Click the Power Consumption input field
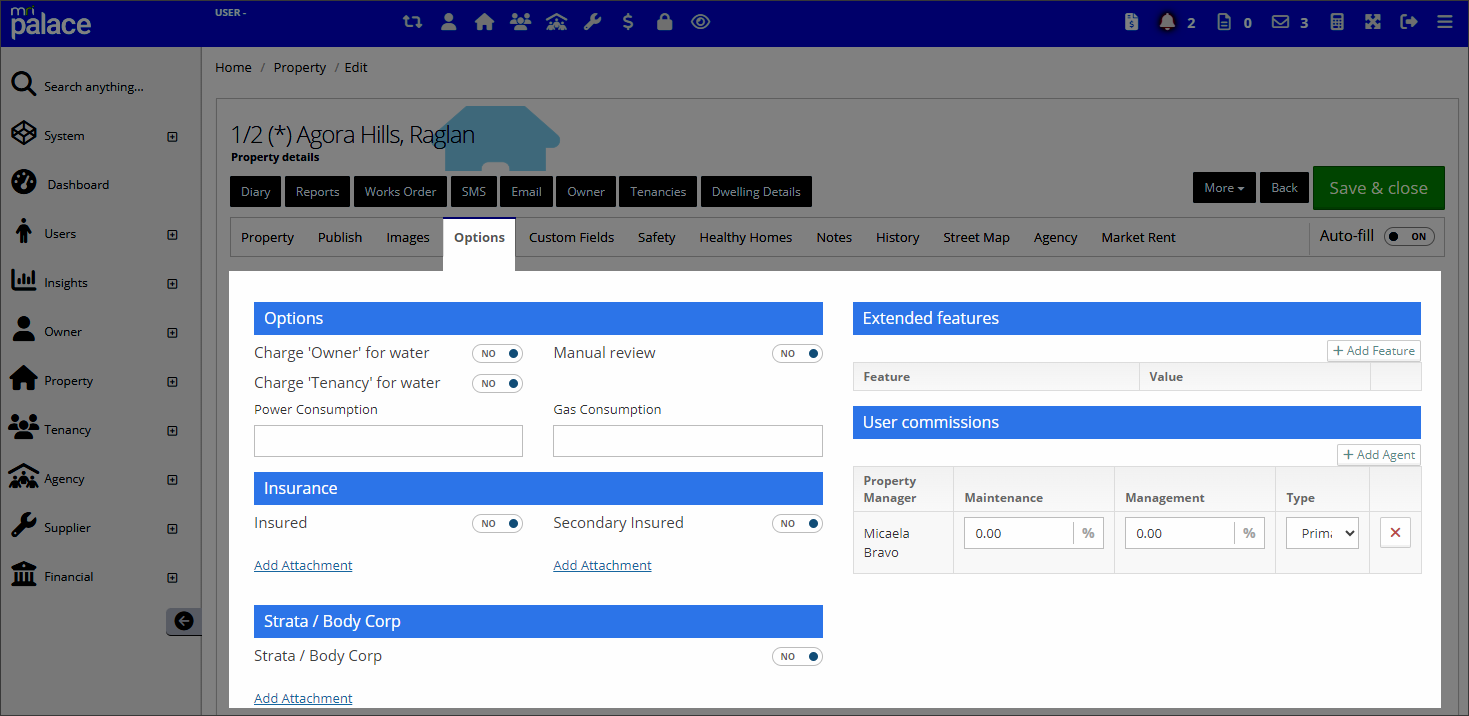The height and width of the screenshot is (716, 1469). pyautogui.click(x=388, y=441)
